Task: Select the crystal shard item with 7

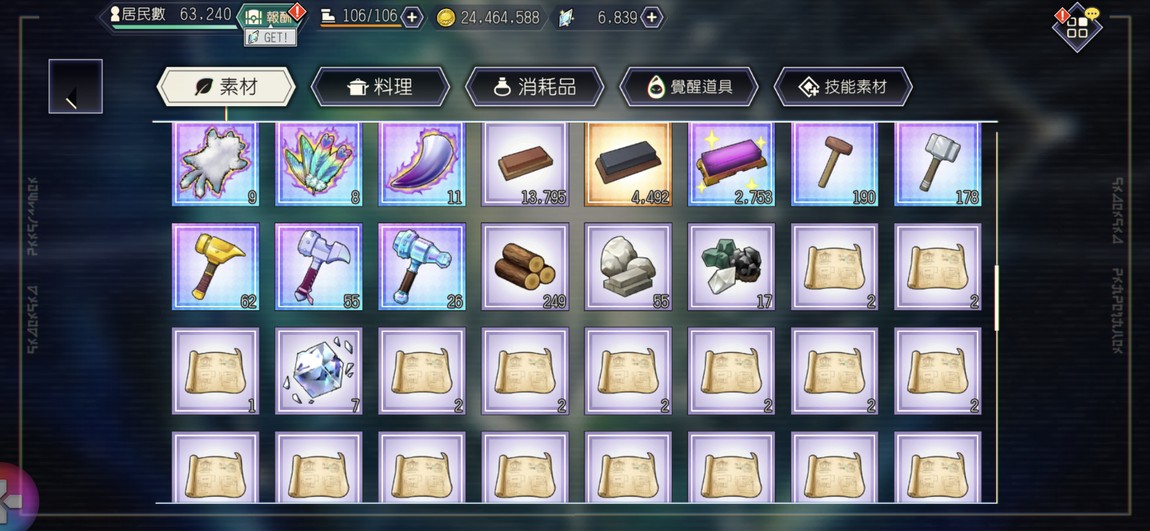Action: click(319, 371)
